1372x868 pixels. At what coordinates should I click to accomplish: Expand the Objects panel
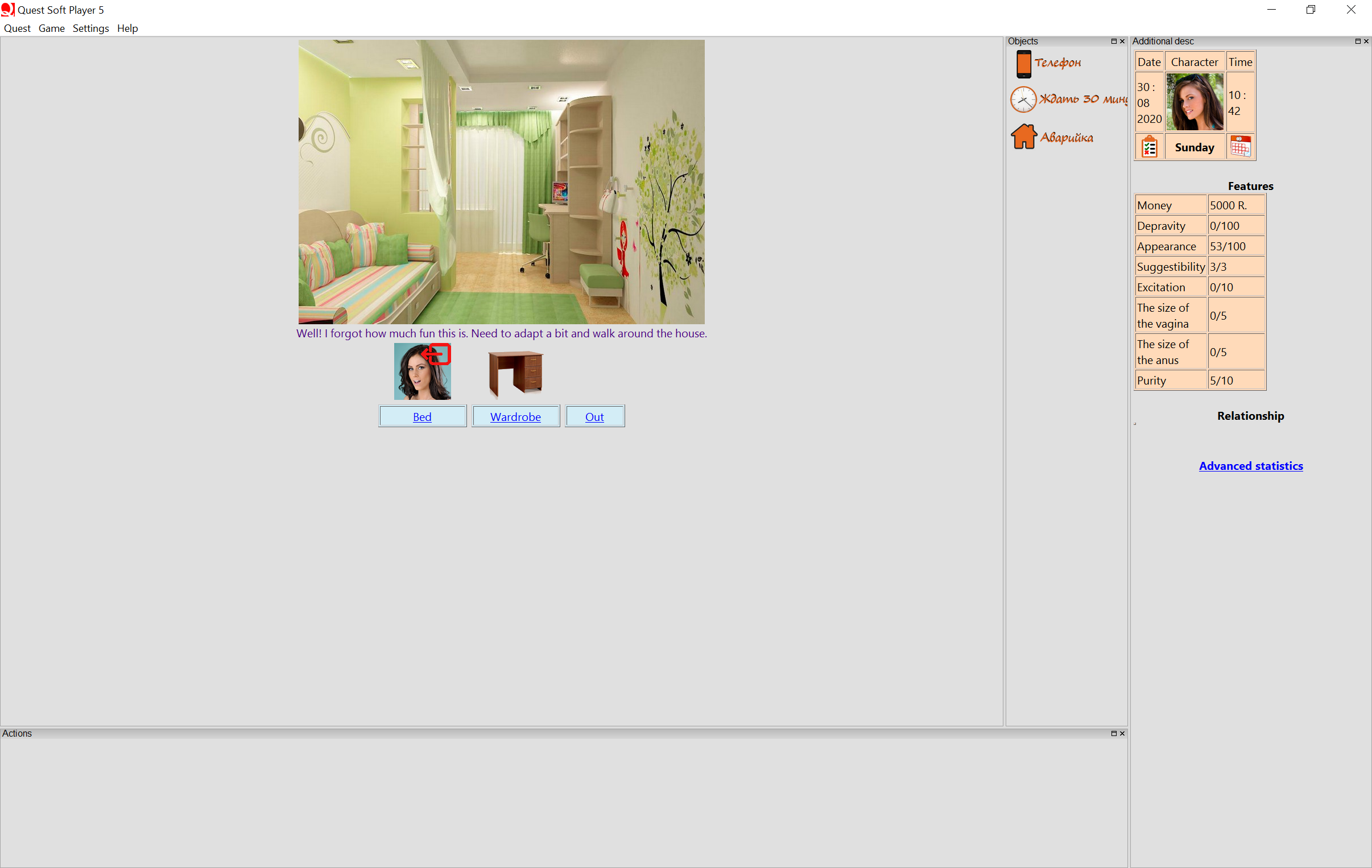(x=1114, y=40)
